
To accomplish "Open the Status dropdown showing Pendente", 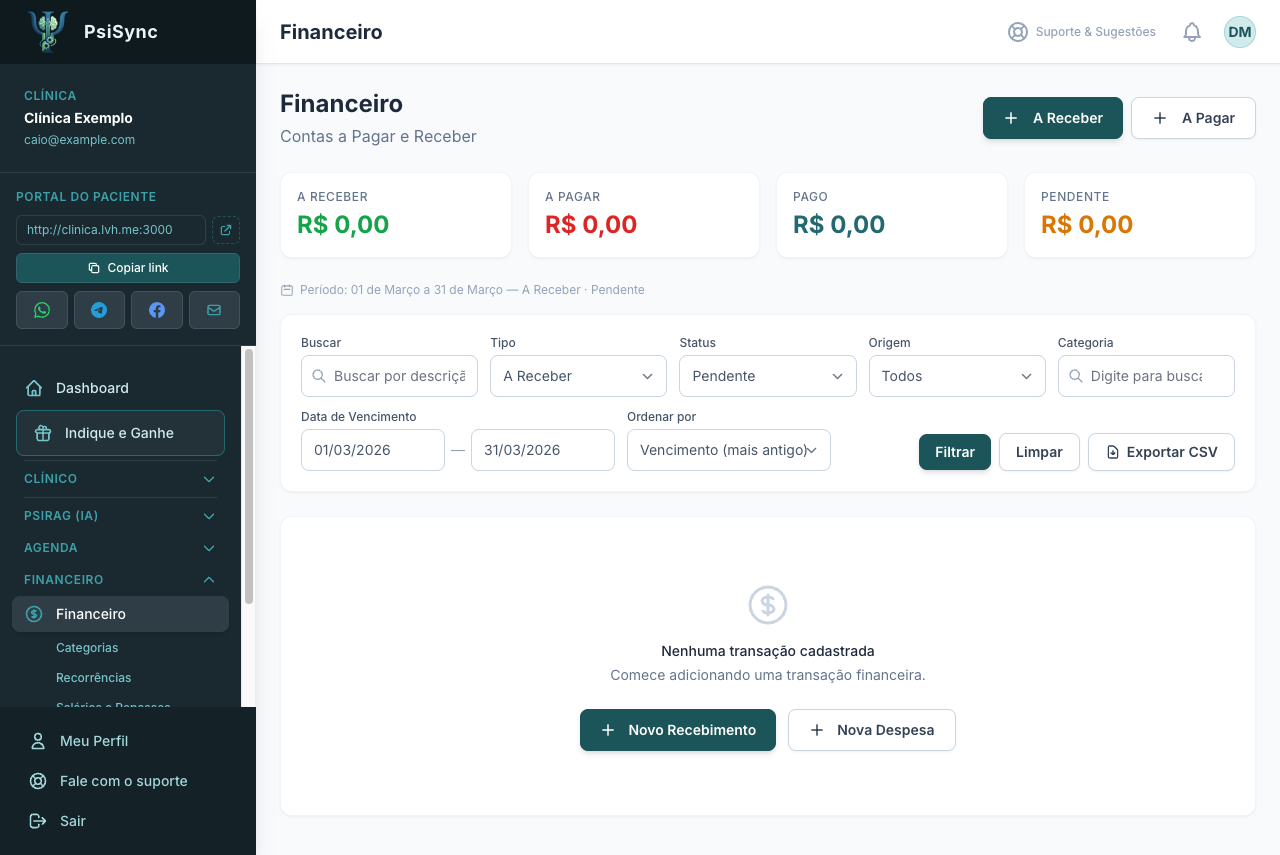I will pyautogui.click(x=768, y=376).
